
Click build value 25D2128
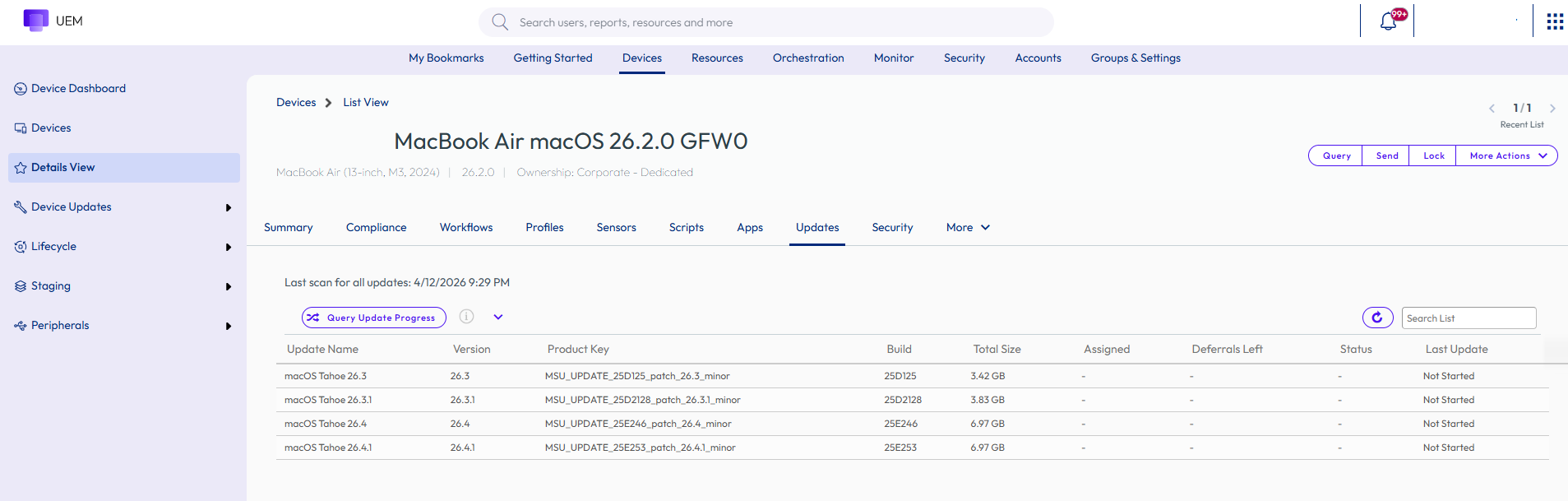[x=903, y=400]
